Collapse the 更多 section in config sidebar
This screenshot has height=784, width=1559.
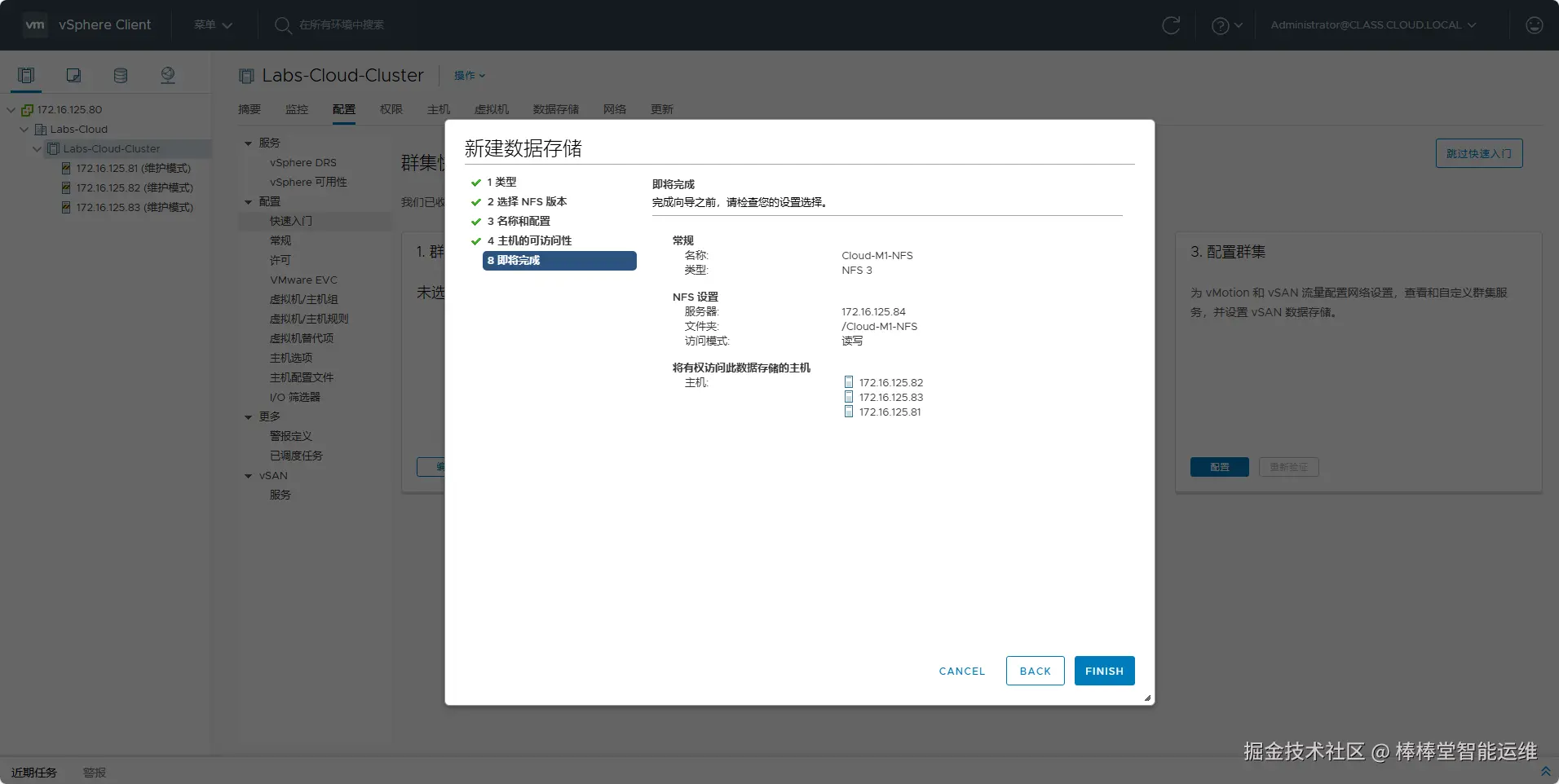pyautogui.click(x=249, y=417)
